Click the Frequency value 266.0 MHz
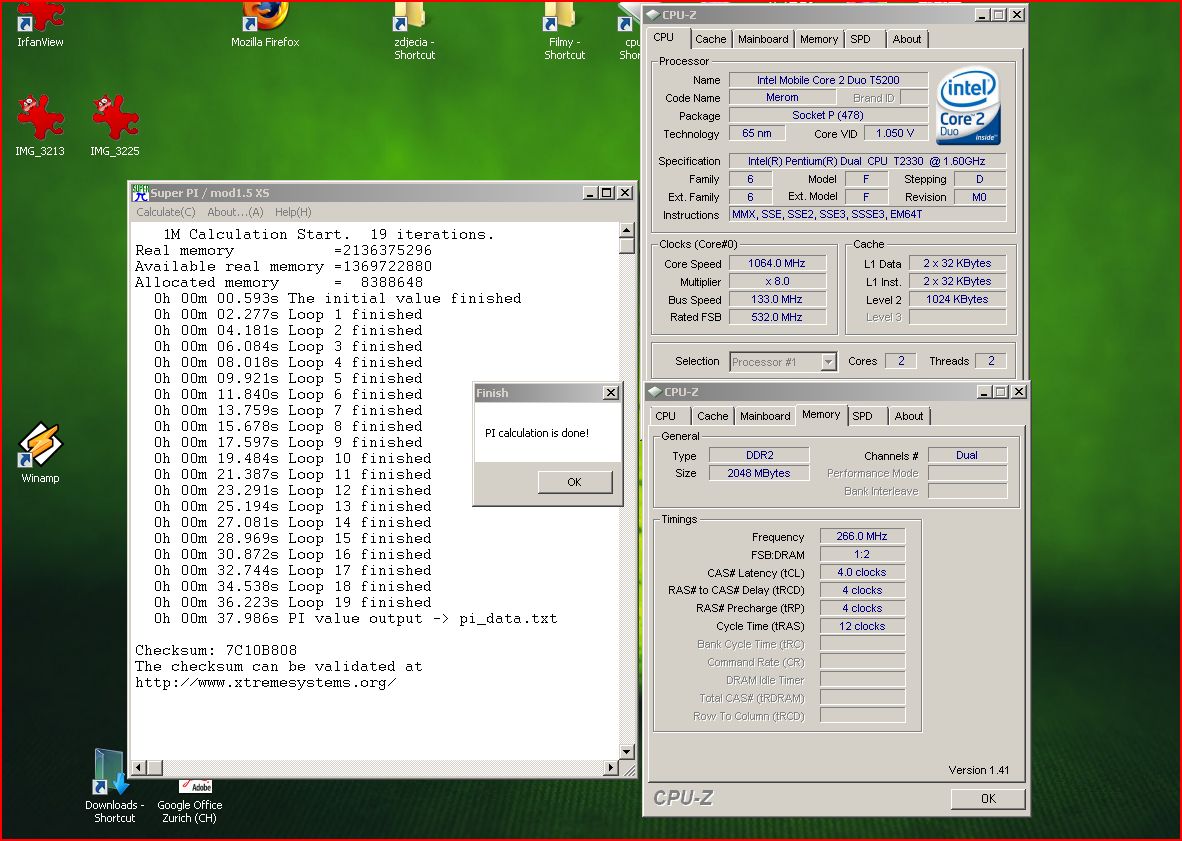This screenshot has height=841, width=1182. click(862, 537)
